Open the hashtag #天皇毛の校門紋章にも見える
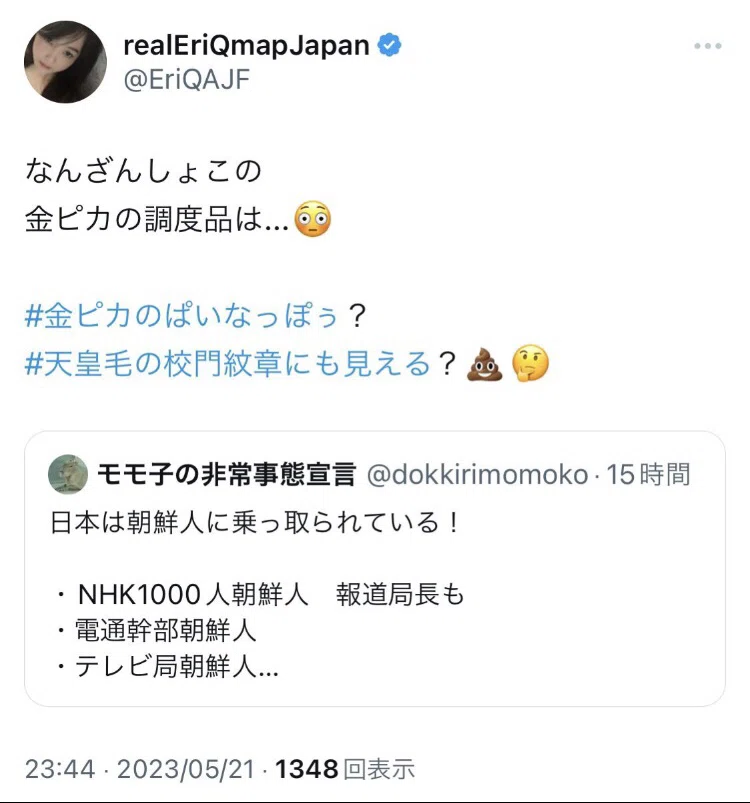 point(227,364)
